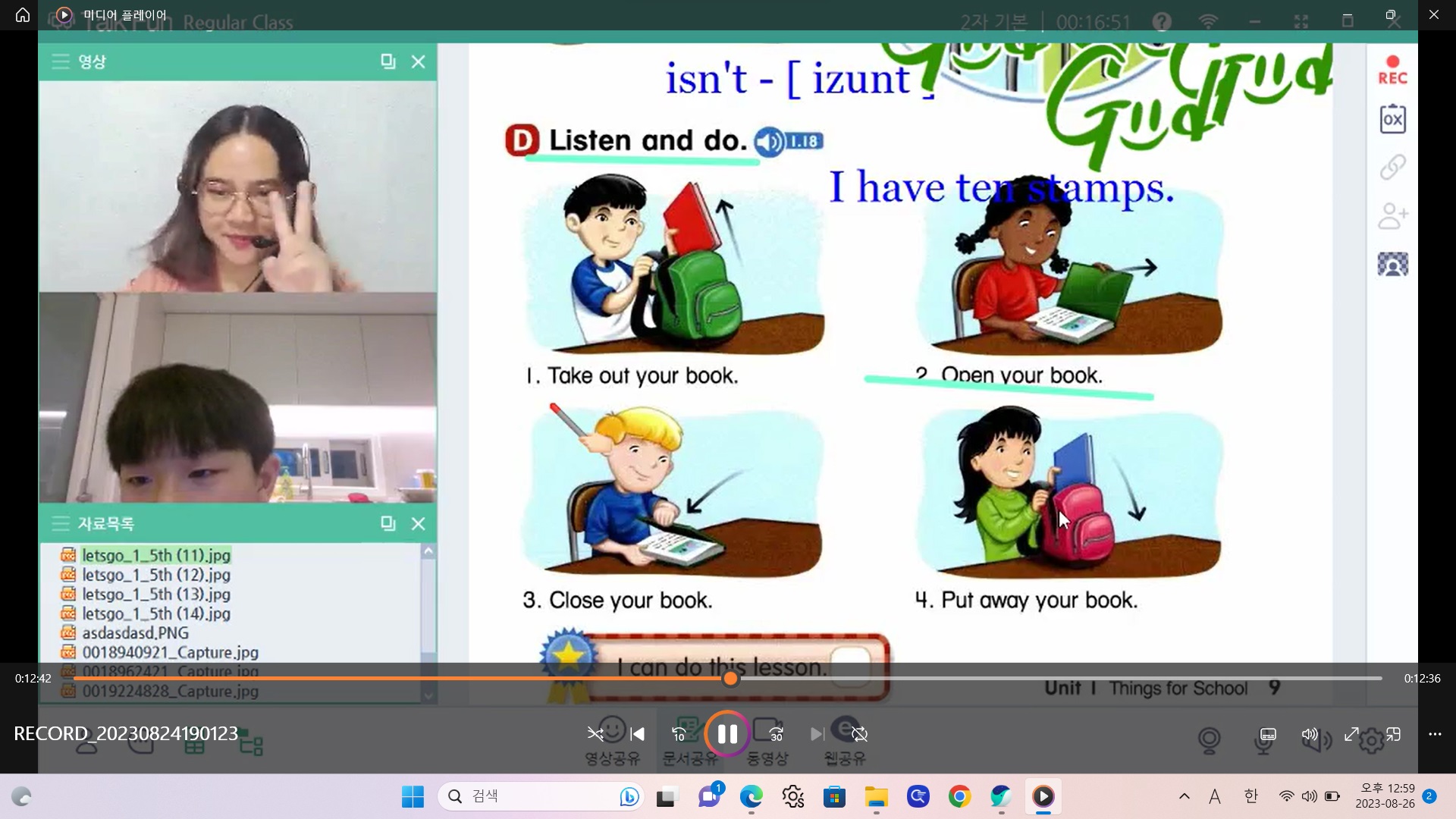Image resolution: width=1456 pixels, height=819 pixels.
Task: Open File Explorer from taskbar
Action: point(876,796)
